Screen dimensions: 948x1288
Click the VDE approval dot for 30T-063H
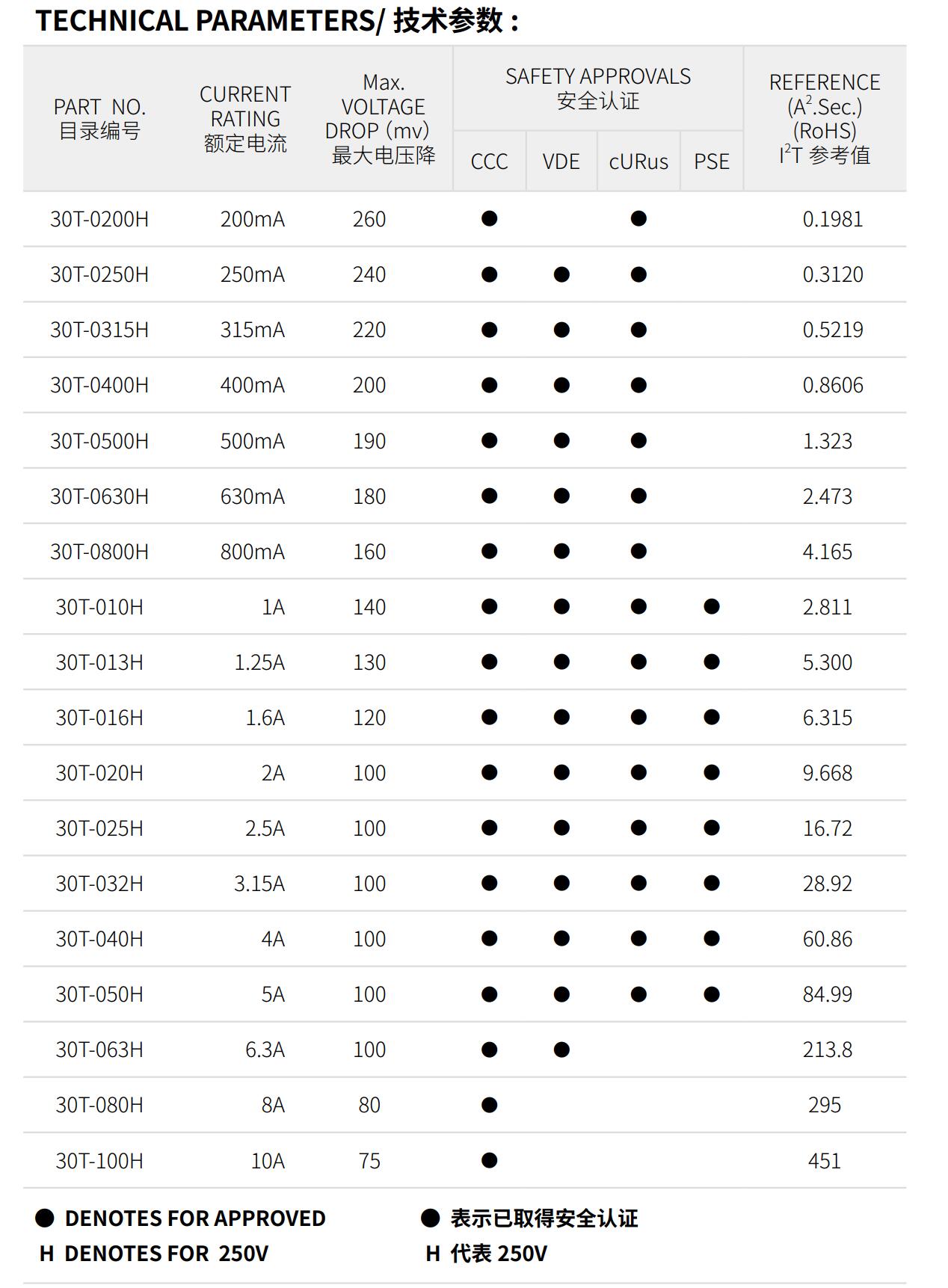pyautogui.click(x=561, y=1050)
